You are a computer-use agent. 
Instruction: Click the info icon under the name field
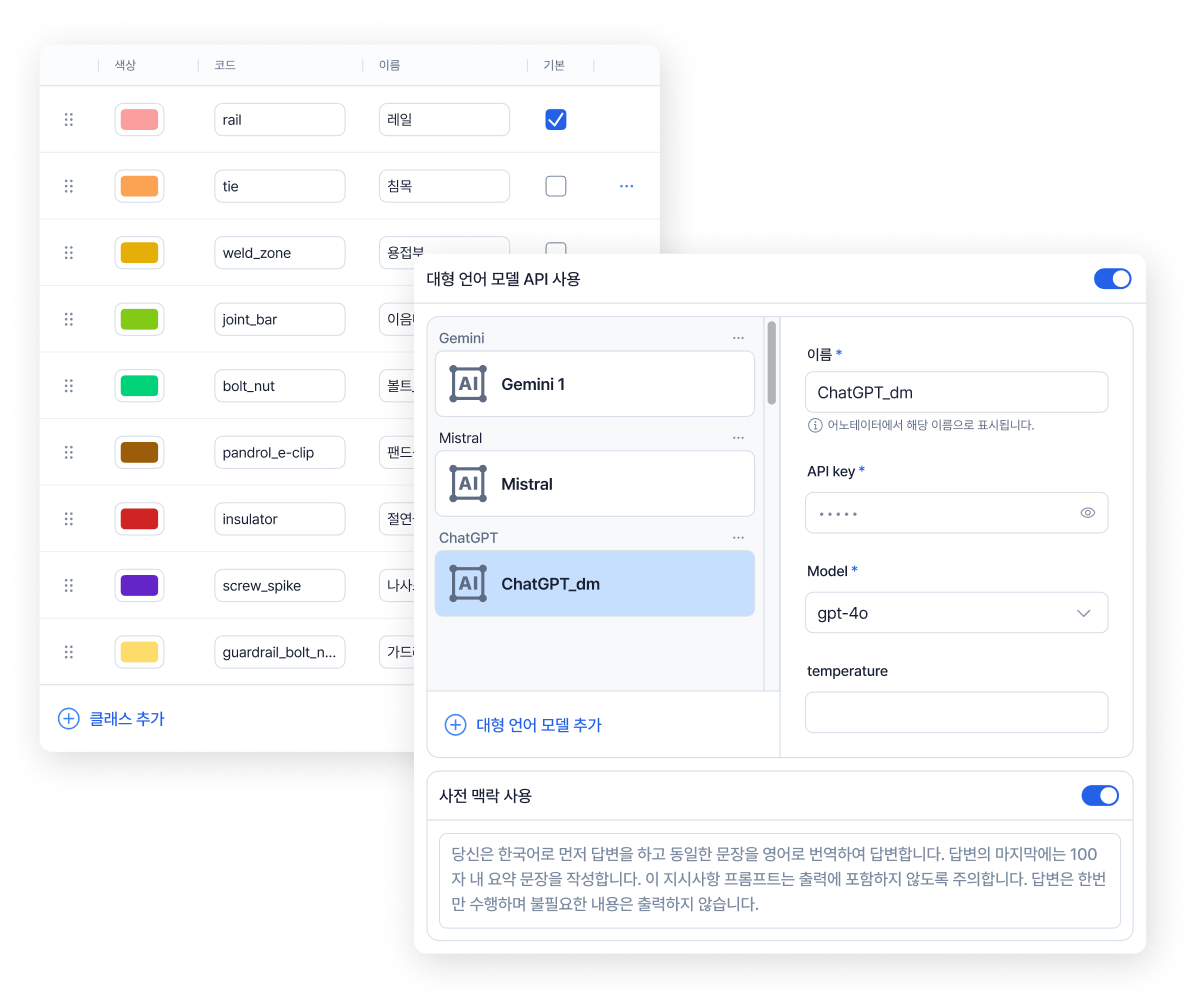point(815,425)
